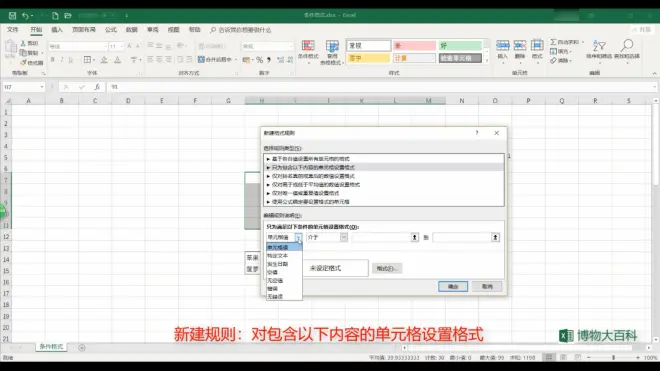Choose 空值 in the dropdown list

(x=284, y=272)
